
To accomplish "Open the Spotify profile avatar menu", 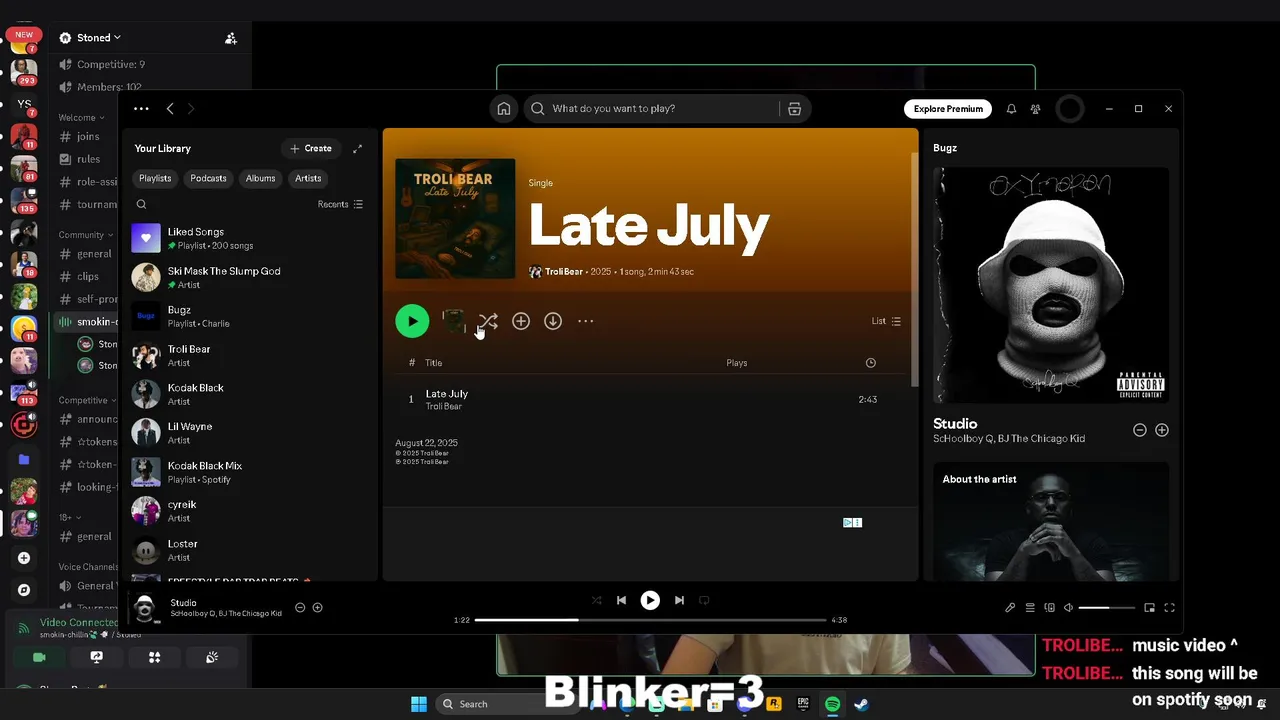I will pyautogui.click(x=1070, y=109).
